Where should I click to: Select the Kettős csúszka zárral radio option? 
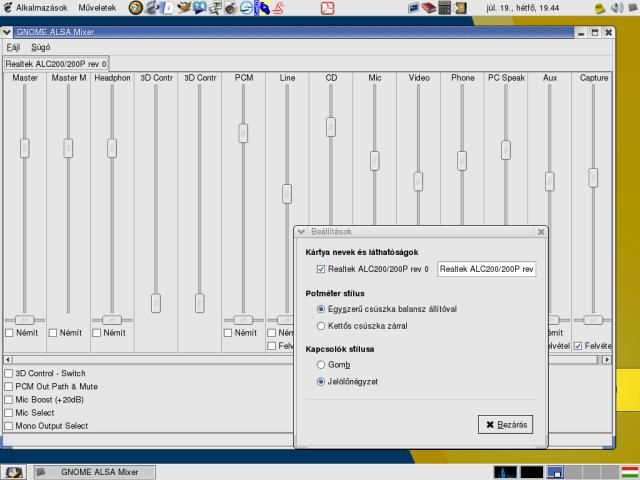tap(321, 326)
